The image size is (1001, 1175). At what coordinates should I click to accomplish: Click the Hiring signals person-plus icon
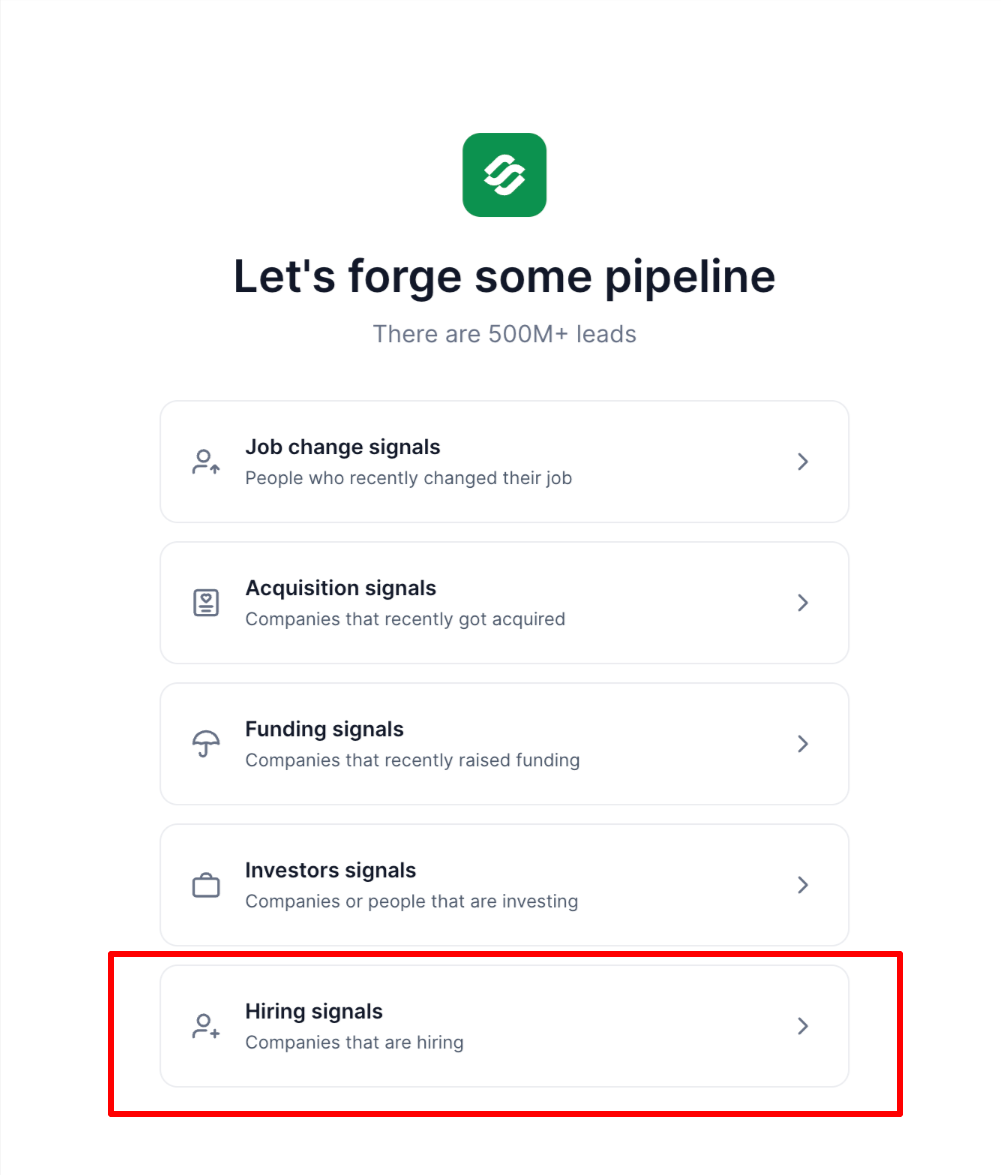[206, 1026]
